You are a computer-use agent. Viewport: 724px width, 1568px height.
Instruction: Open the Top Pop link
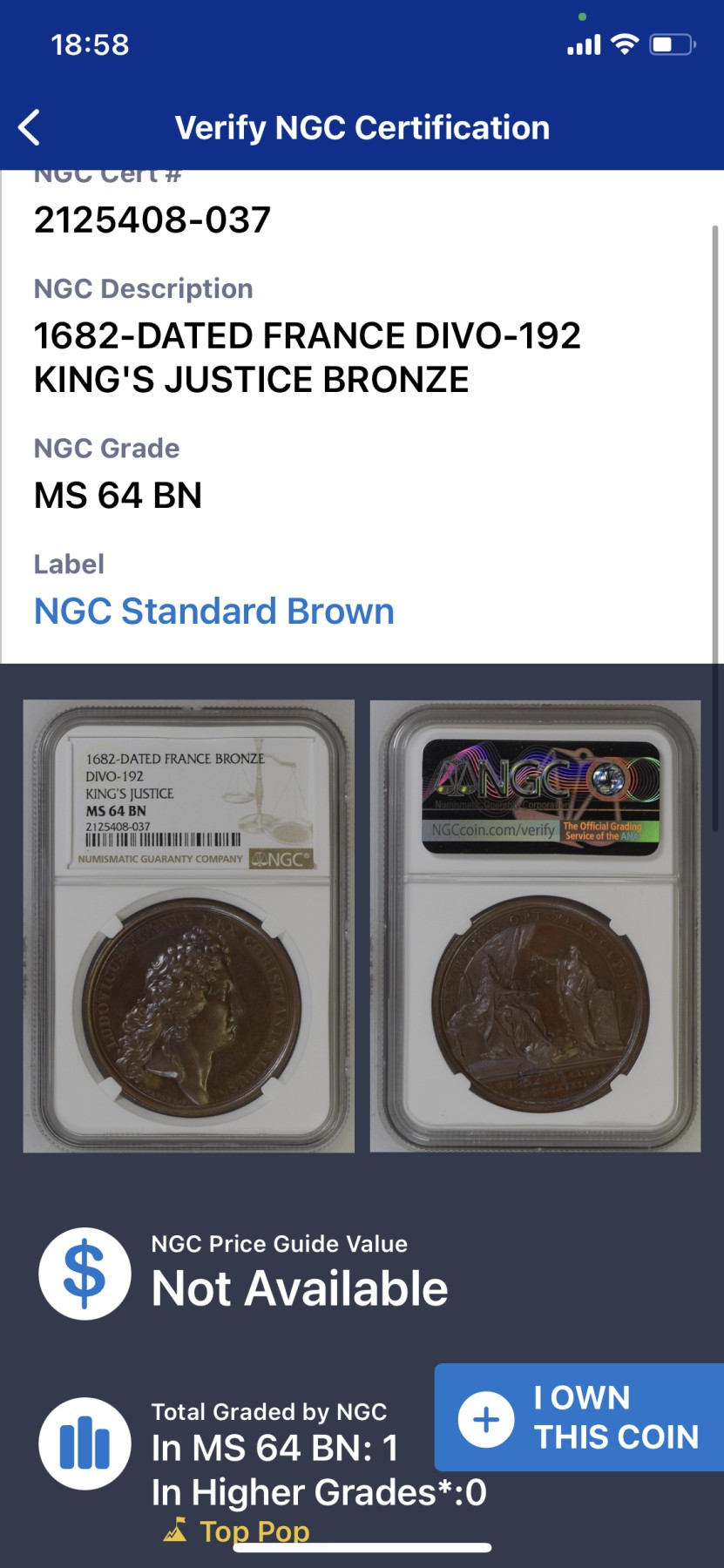[254, 1531]
